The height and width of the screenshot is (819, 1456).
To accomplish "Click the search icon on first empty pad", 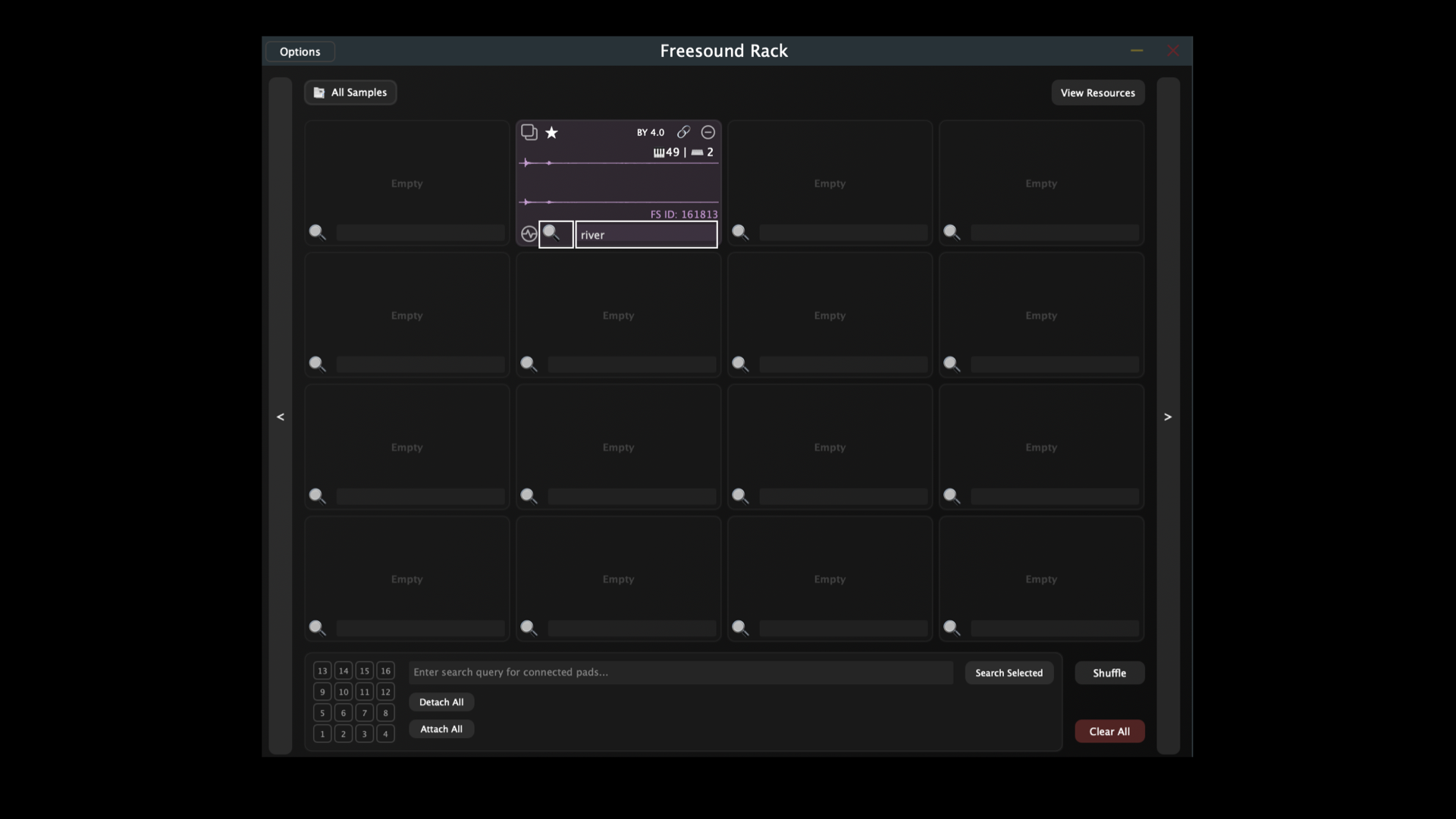I will click(317, 233).
